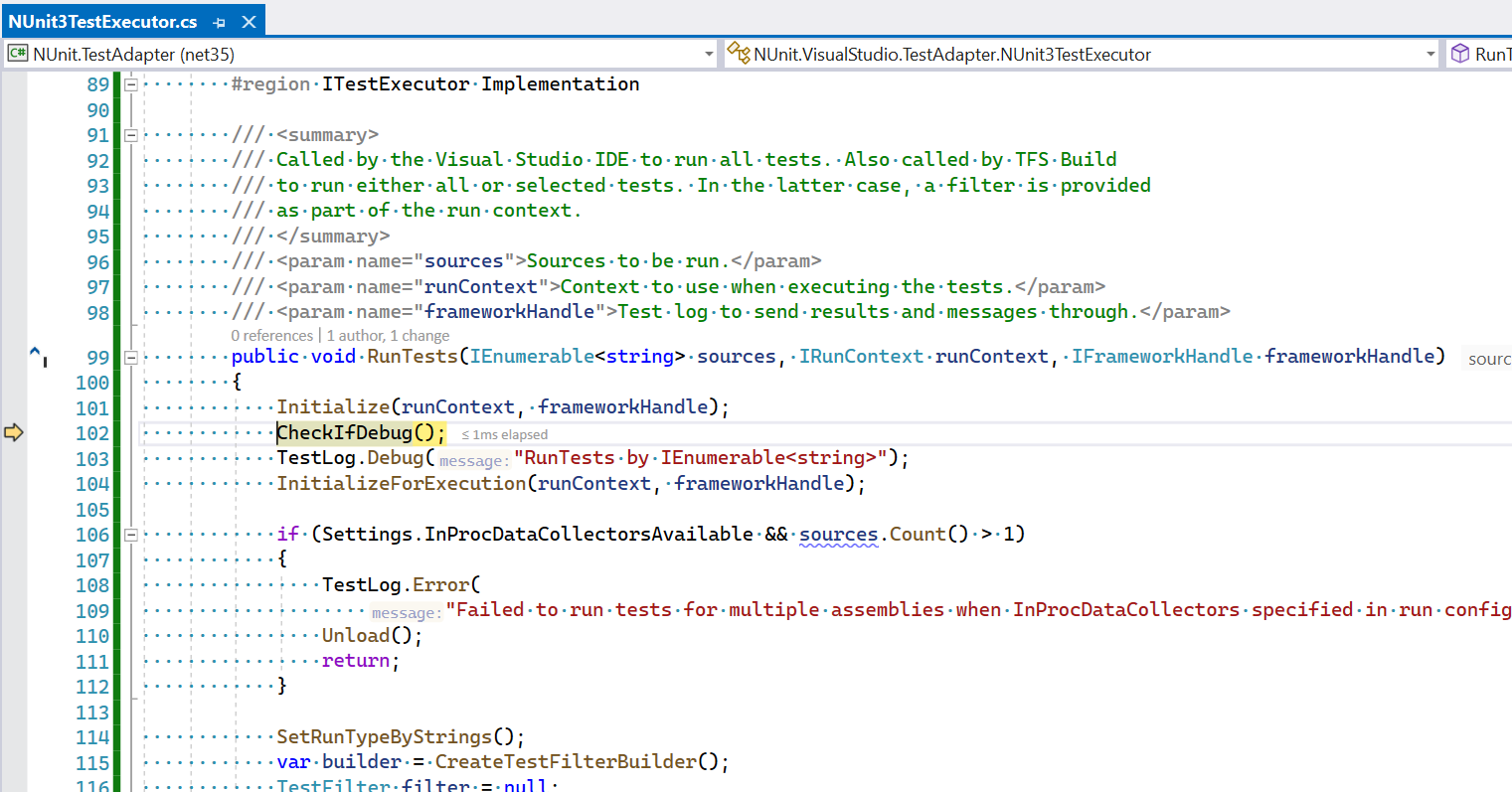
Task: Click the C# project icon in navigation bar
Action: [18, 54]
